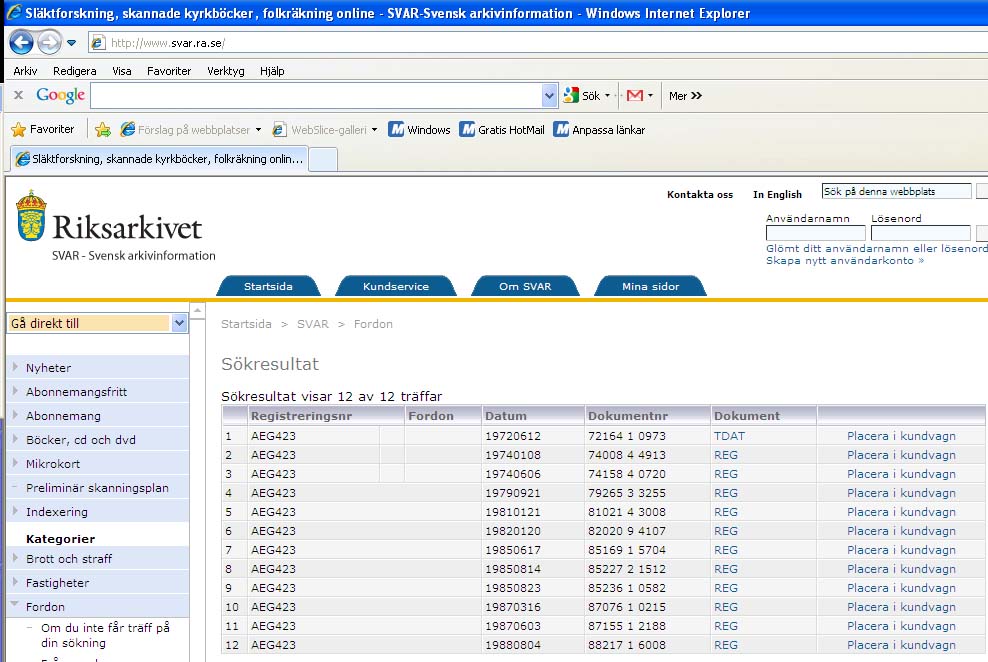Click the browser Forward arrow button

[49, 43]
